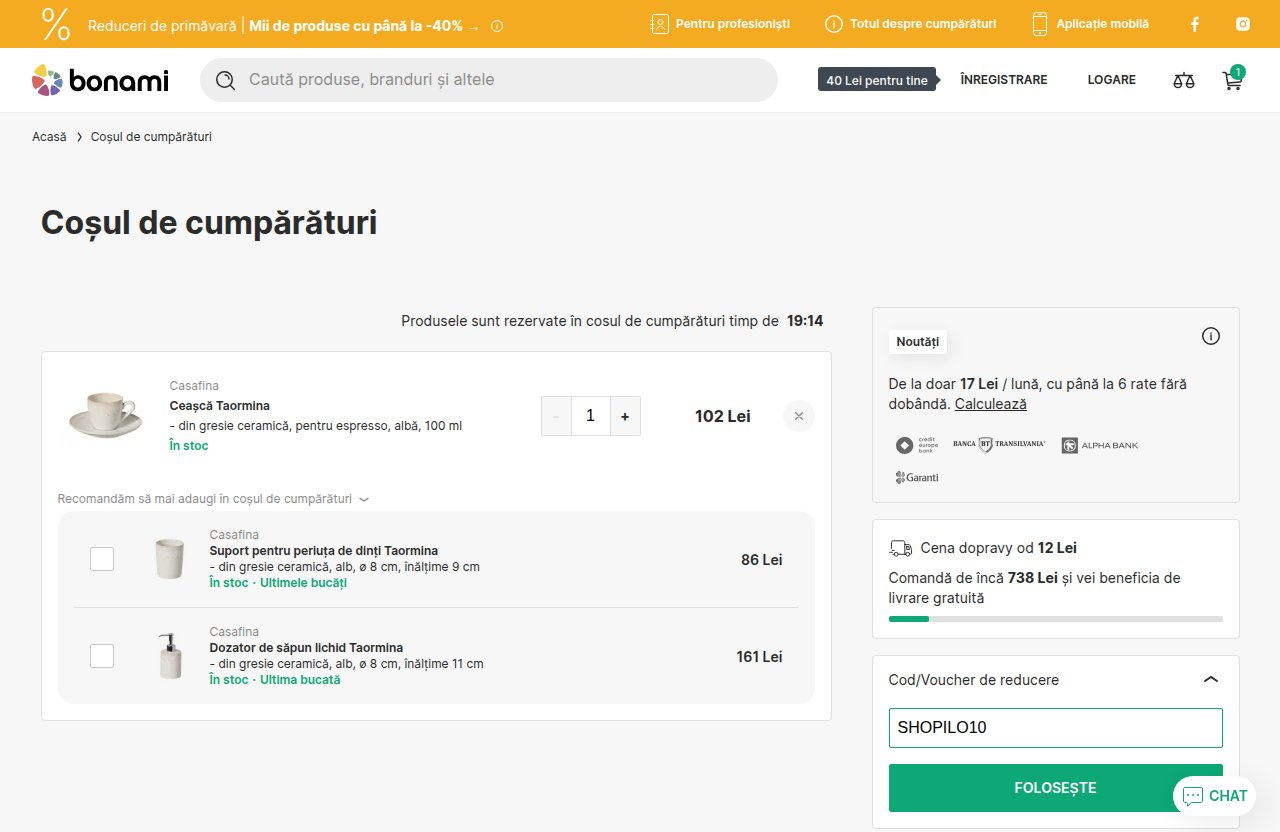
Task: Click the 19:14 reservation timer
Action: click(805, 321)
